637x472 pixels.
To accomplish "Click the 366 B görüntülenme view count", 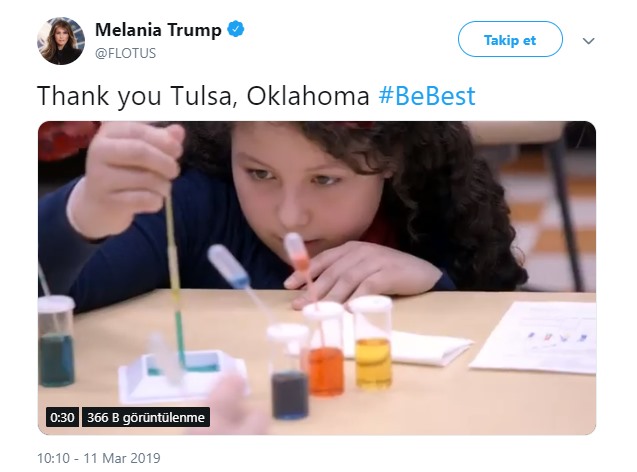I will 146,417.
